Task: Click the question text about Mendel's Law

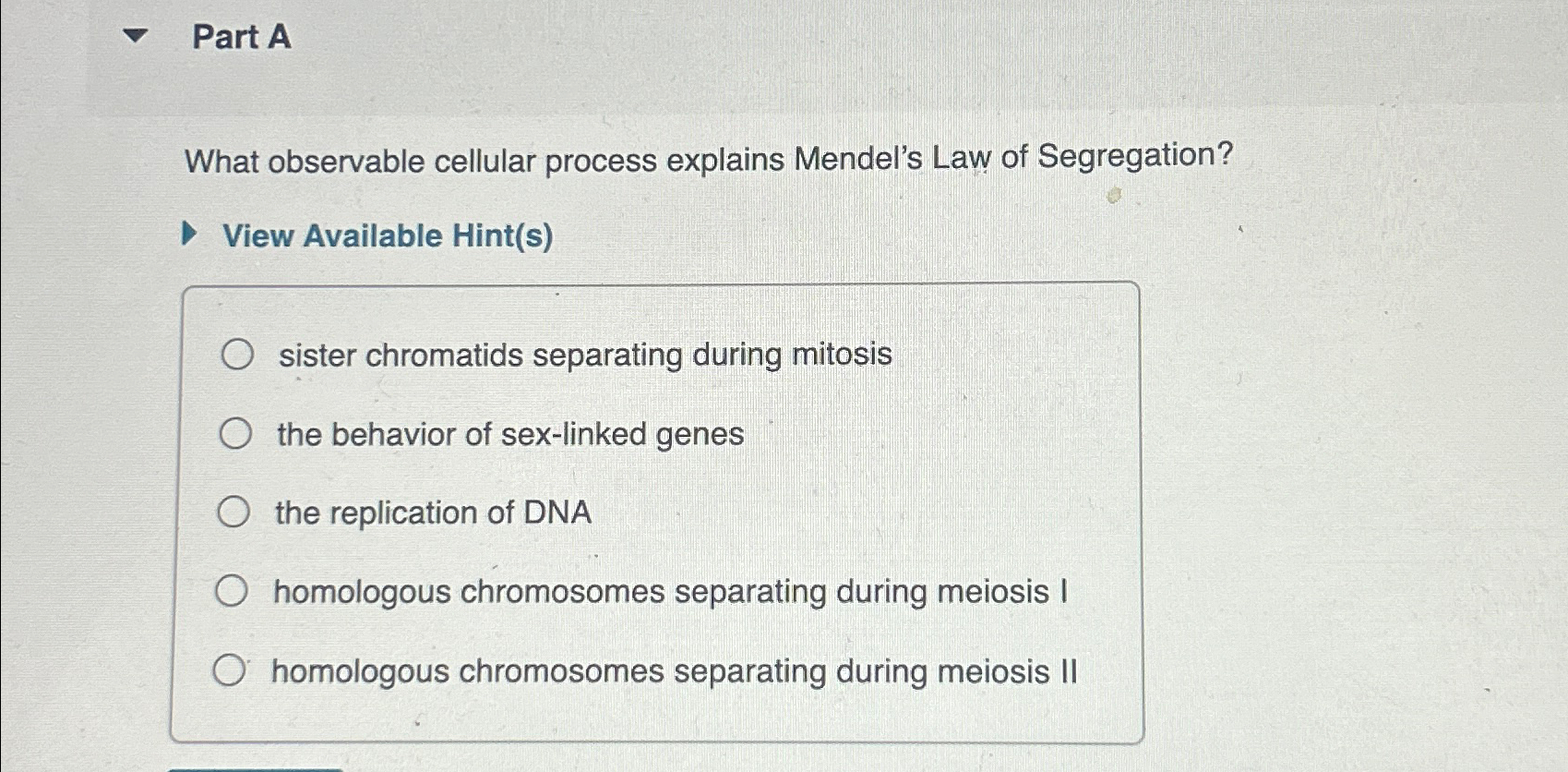Action: pos(706,159)
